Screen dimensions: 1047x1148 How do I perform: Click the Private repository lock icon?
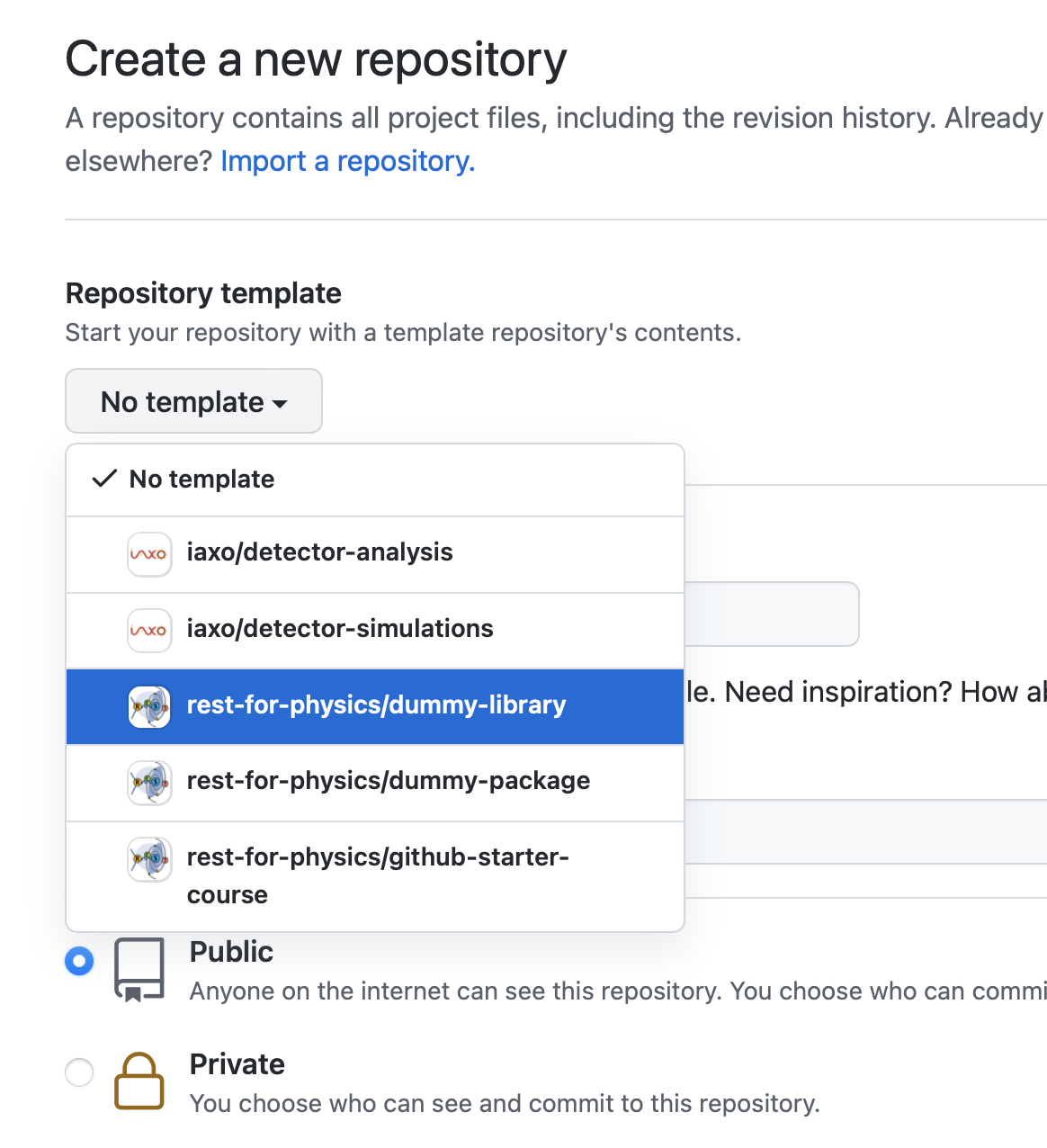(x=139, y=1081)
